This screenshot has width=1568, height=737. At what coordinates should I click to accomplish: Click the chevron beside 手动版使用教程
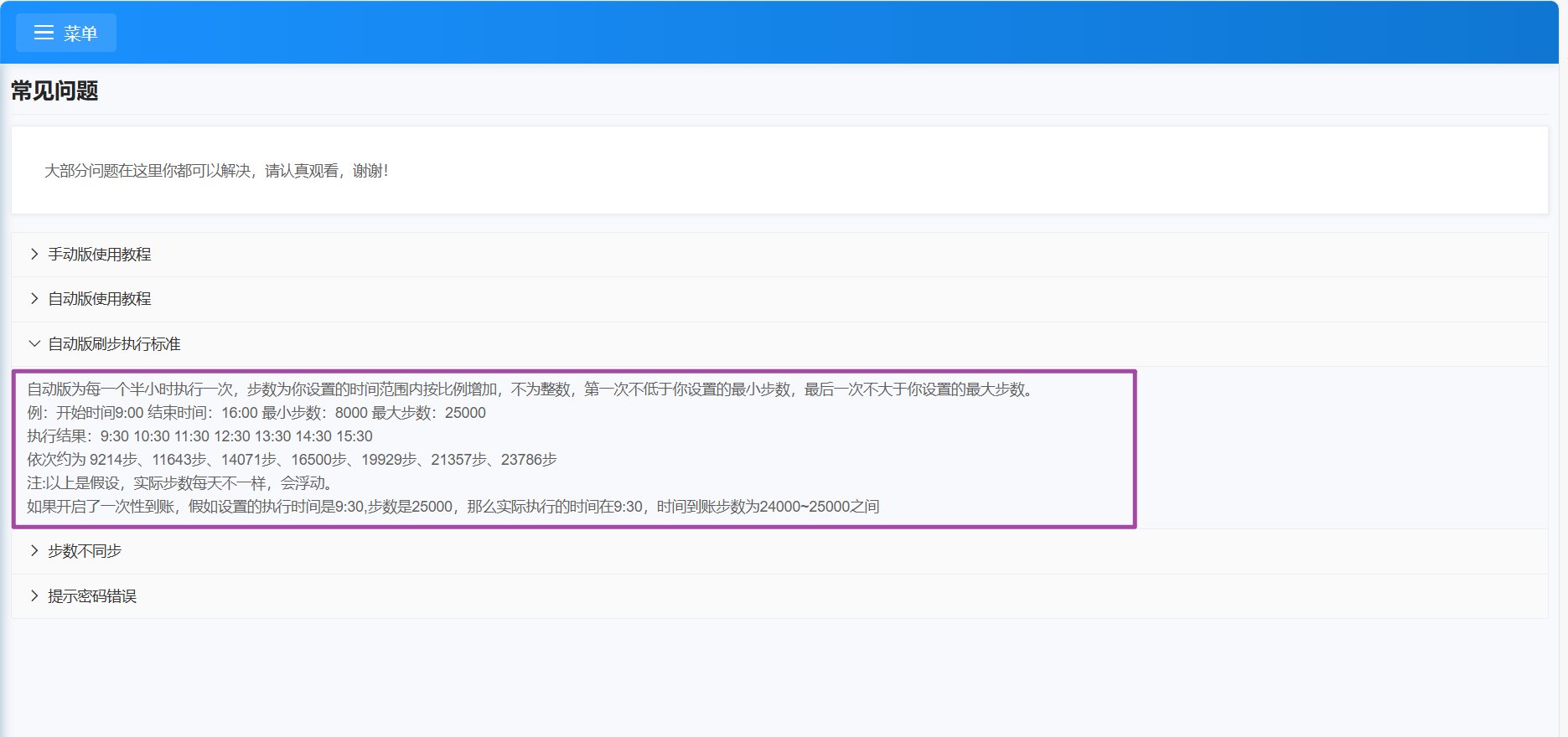tap(34, 254)
